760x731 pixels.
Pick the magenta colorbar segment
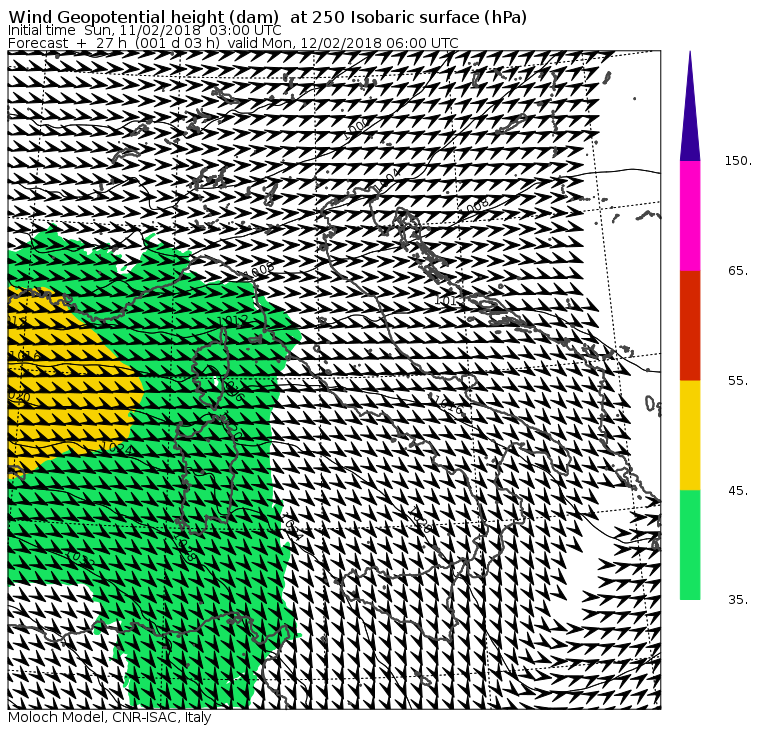coord(690,216)
